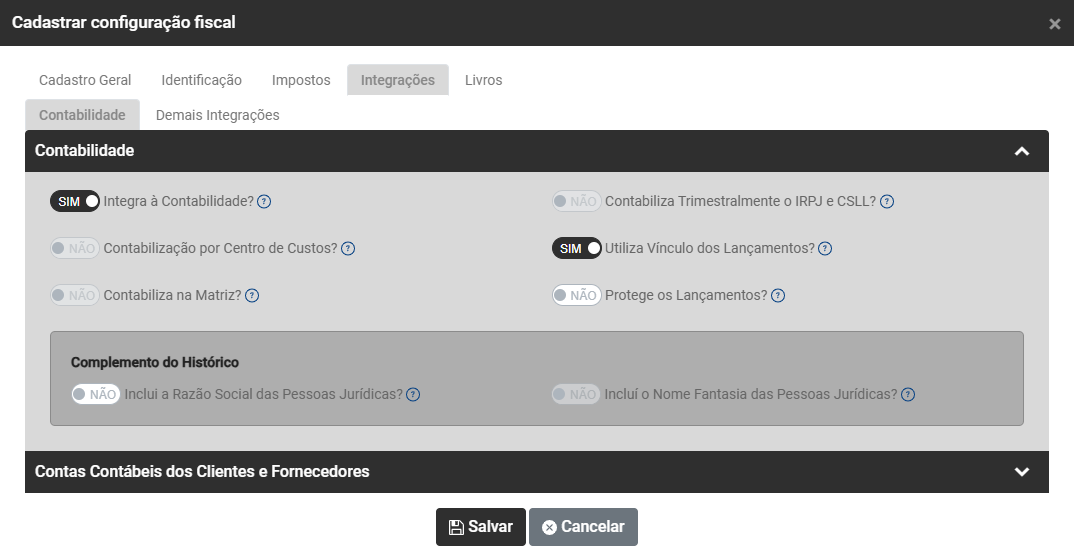Click help icon beside Protege os Lançamentos
This screenshot has height=552, width=1074.
[778, 295]
